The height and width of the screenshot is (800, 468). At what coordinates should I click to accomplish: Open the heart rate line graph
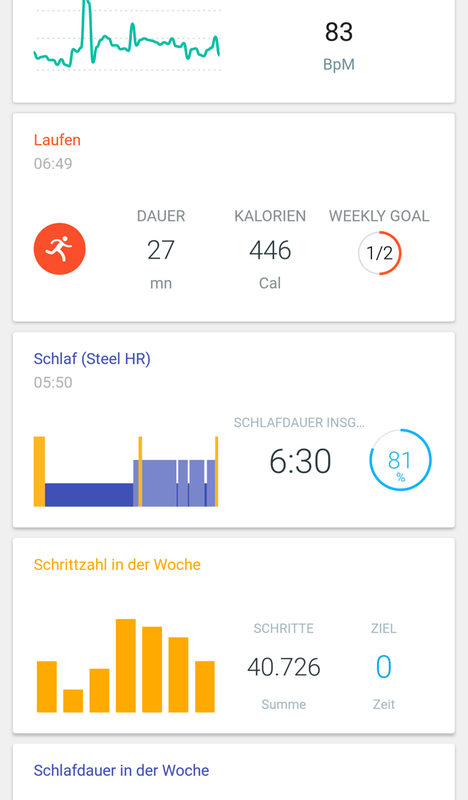(127, 36)
